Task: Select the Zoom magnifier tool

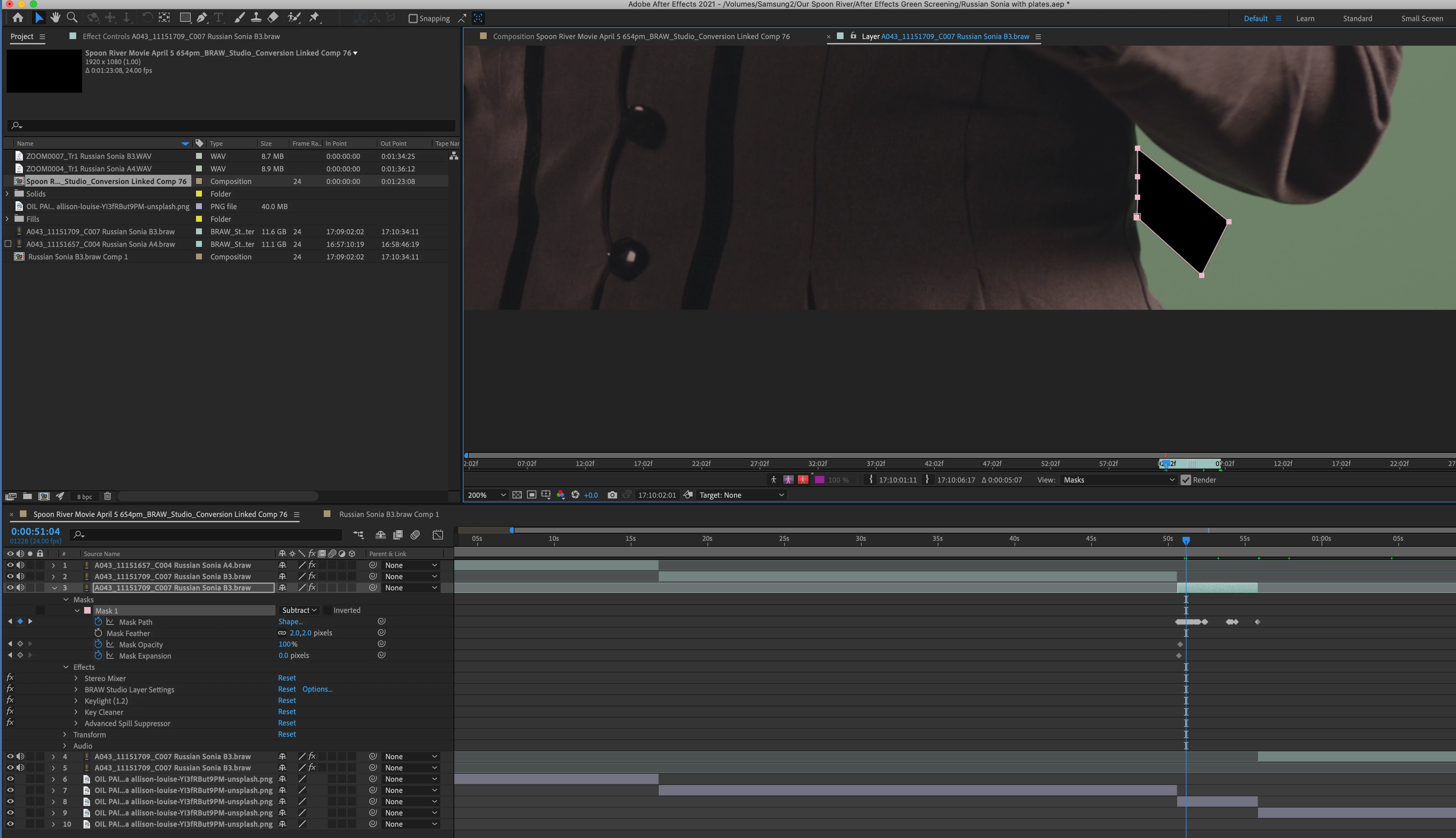Action: tap(72, 17)
